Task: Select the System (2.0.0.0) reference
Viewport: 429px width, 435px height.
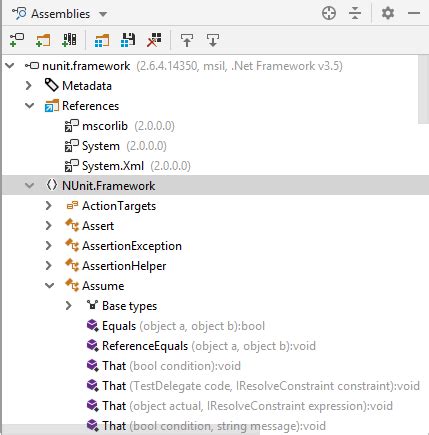Action: (124, 146)
